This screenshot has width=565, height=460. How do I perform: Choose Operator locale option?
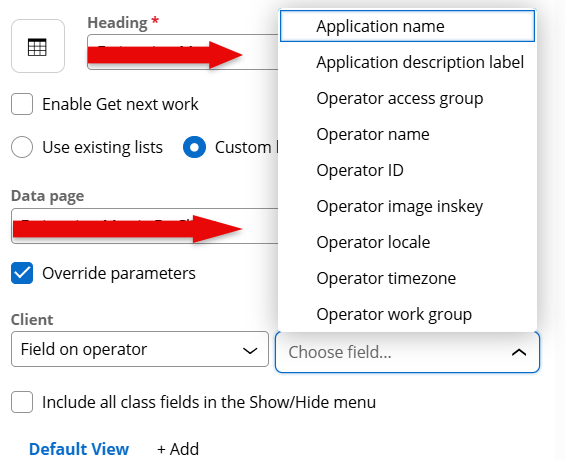(407, 242)
